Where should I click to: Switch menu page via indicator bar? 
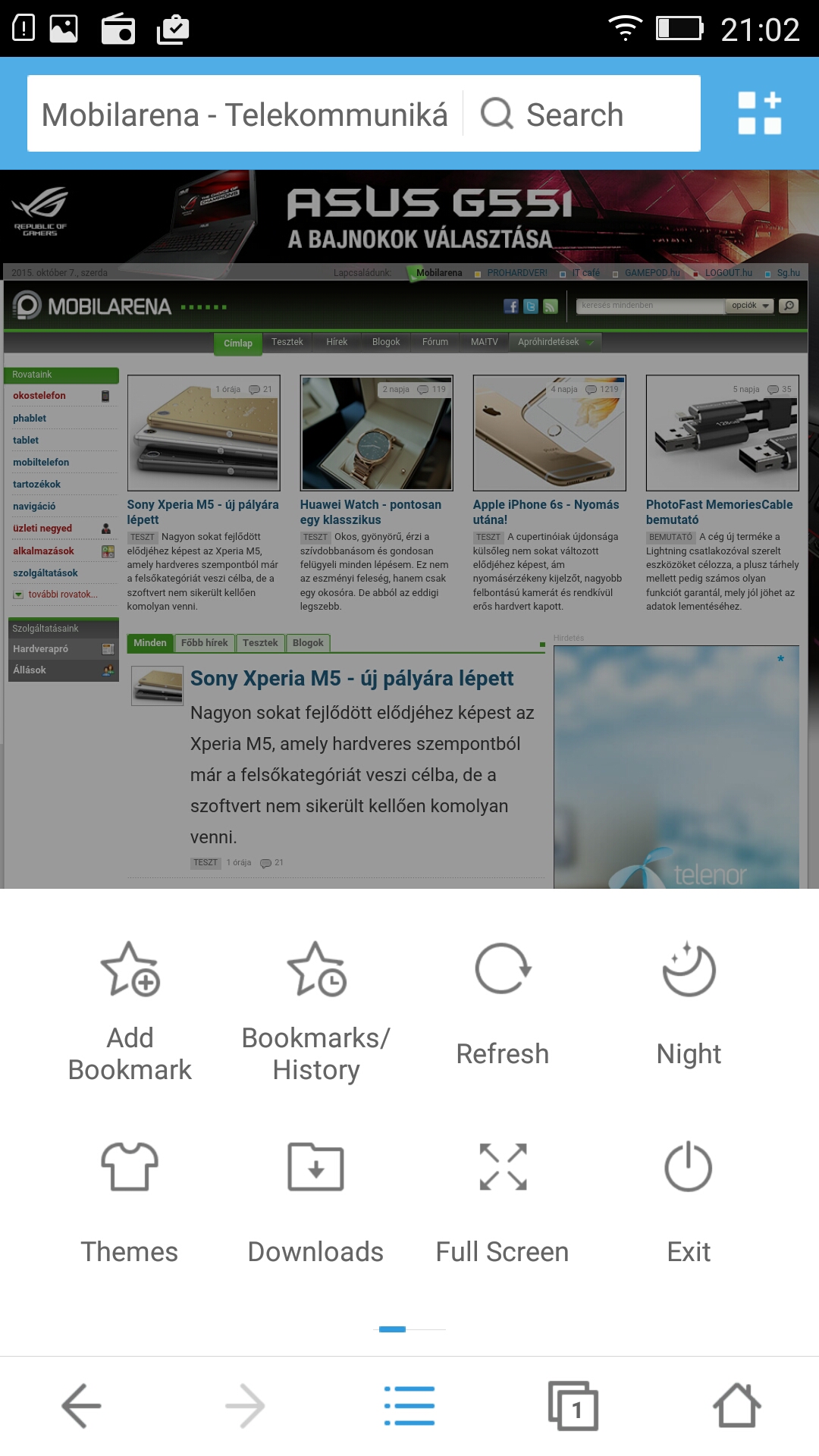click(412, 1329)
